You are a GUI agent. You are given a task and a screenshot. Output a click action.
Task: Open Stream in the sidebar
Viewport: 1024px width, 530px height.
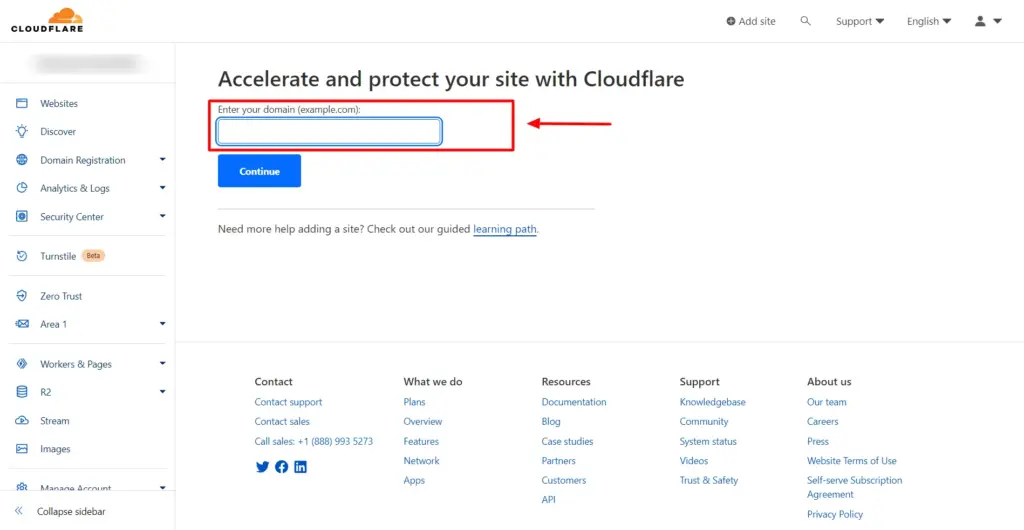click(x=54, y=420)
